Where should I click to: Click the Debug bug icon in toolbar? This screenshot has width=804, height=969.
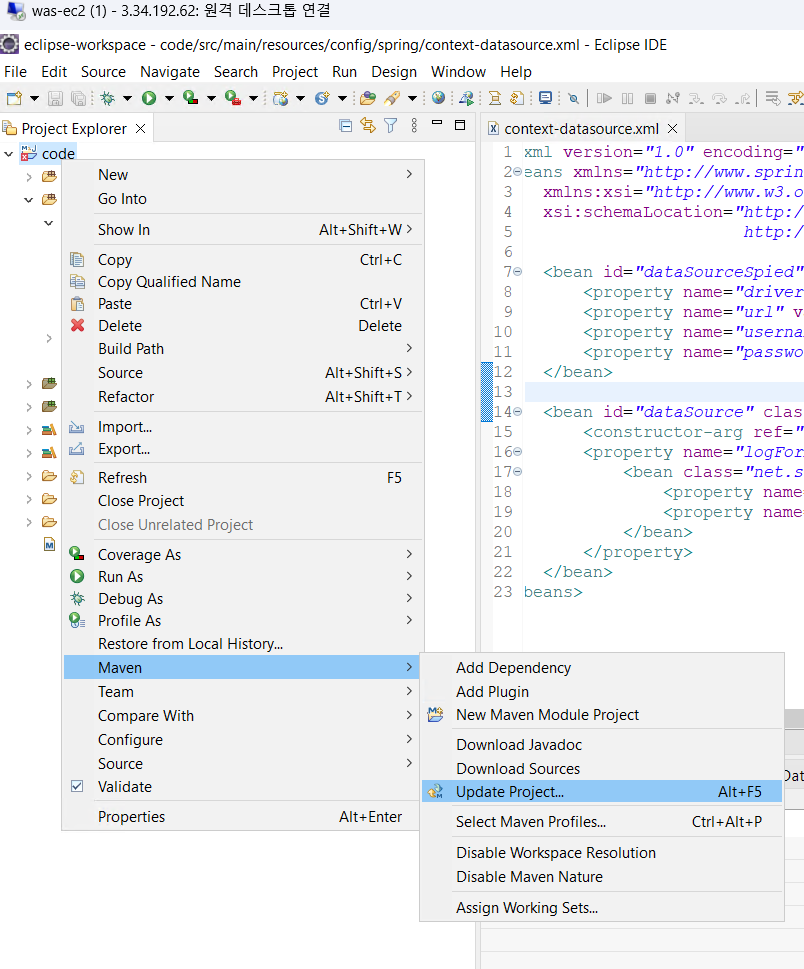coord(108,98)
